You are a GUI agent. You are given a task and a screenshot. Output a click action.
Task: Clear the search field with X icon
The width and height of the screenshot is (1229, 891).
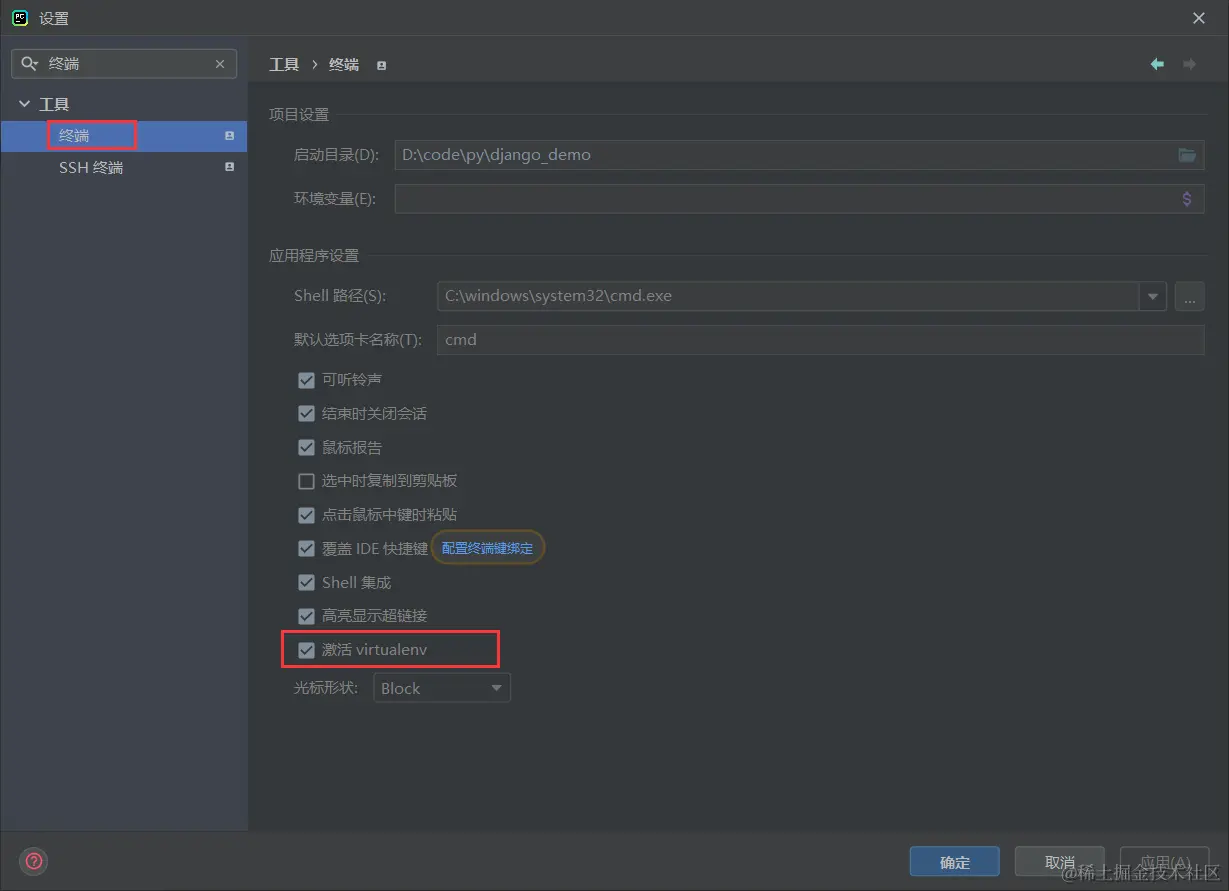click(x=220, y=64)
